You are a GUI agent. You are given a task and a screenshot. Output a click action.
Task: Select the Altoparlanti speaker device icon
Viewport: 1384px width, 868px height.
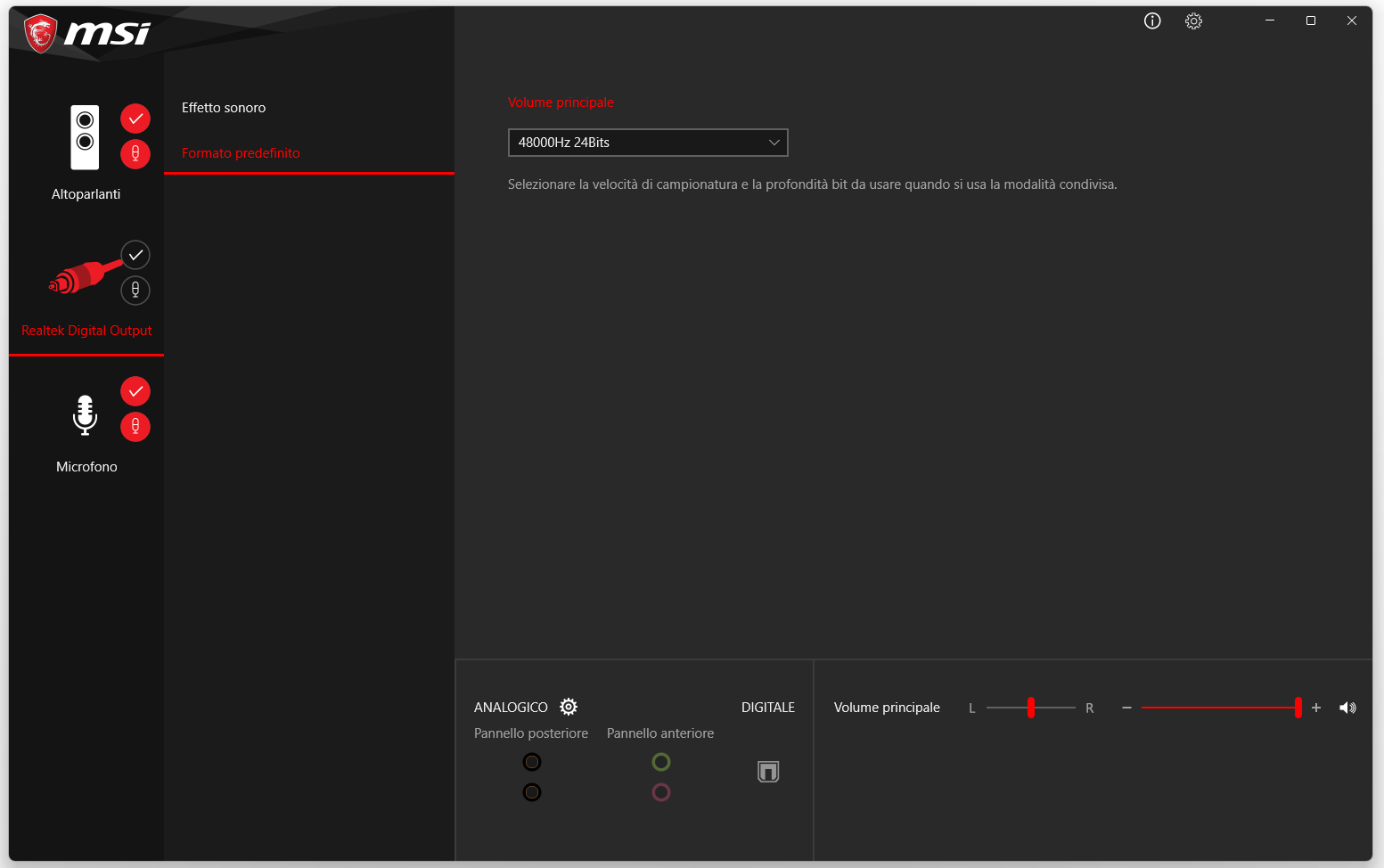click(x=85, y=137)
